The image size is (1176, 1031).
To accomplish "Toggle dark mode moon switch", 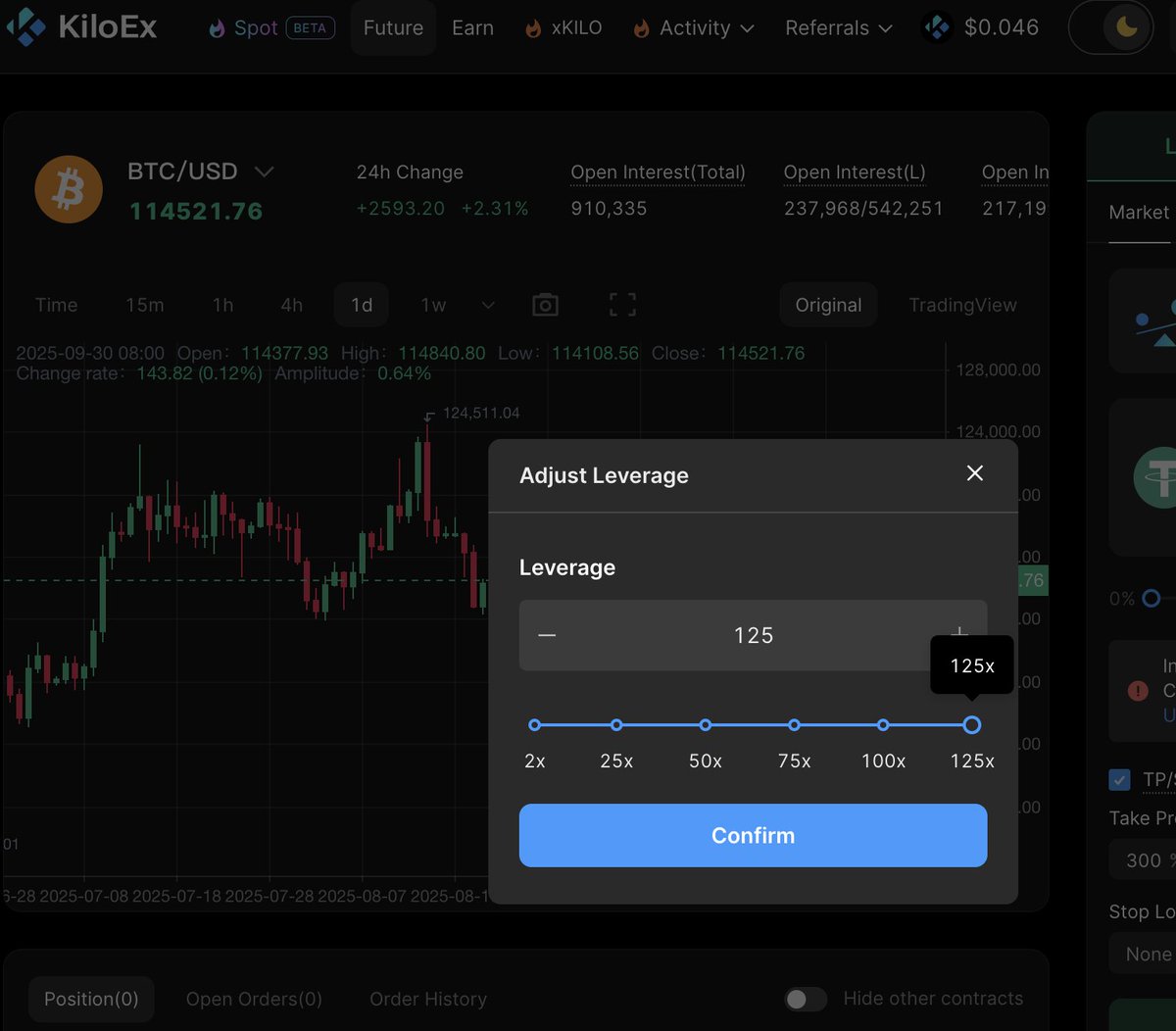I will coord(1127,27).
